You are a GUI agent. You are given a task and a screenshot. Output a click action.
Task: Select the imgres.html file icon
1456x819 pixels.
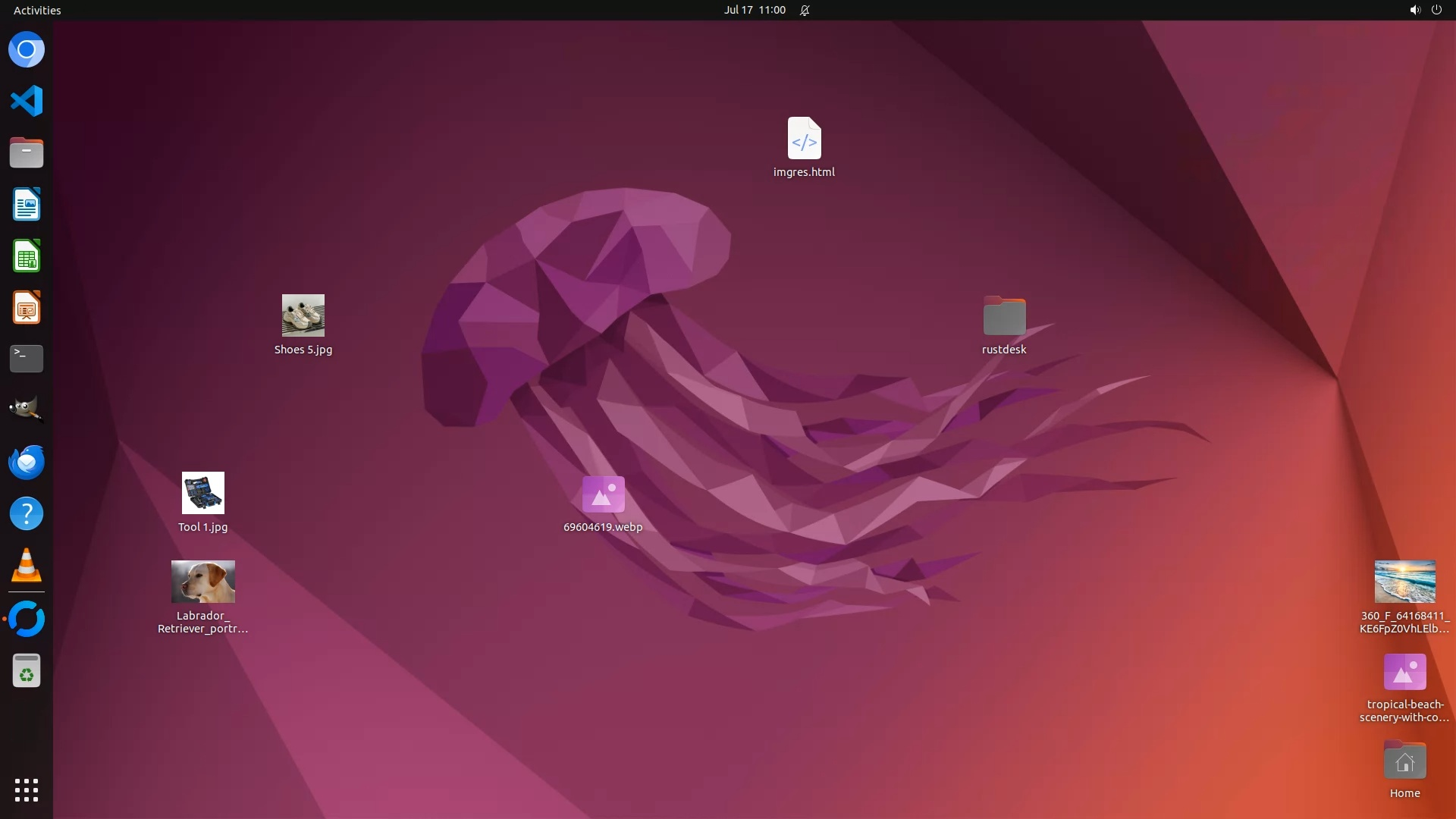804,139
